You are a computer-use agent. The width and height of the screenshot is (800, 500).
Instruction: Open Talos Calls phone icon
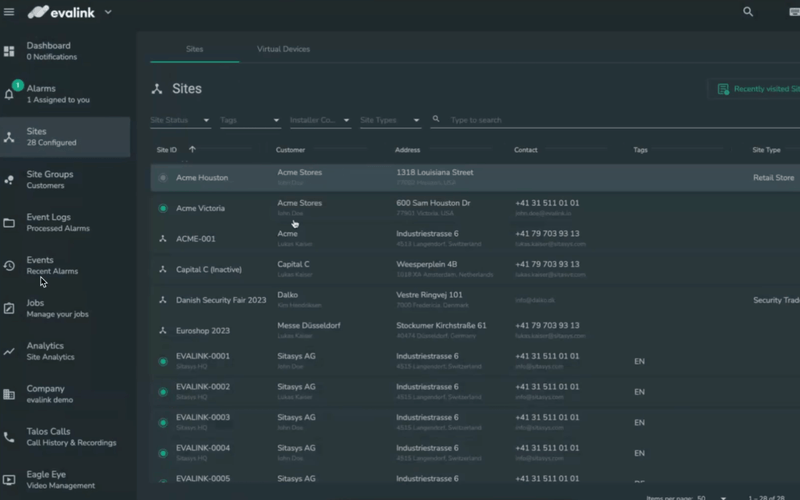click(x=10, y=437)
